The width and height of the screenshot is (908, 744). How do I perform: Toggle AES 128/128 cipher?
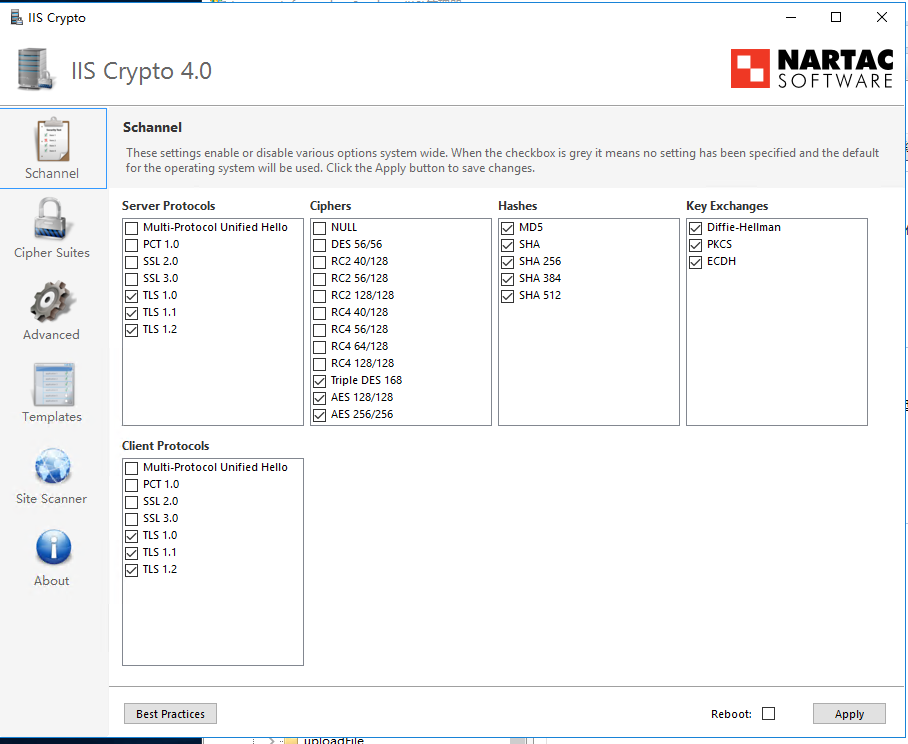[319, 398]
